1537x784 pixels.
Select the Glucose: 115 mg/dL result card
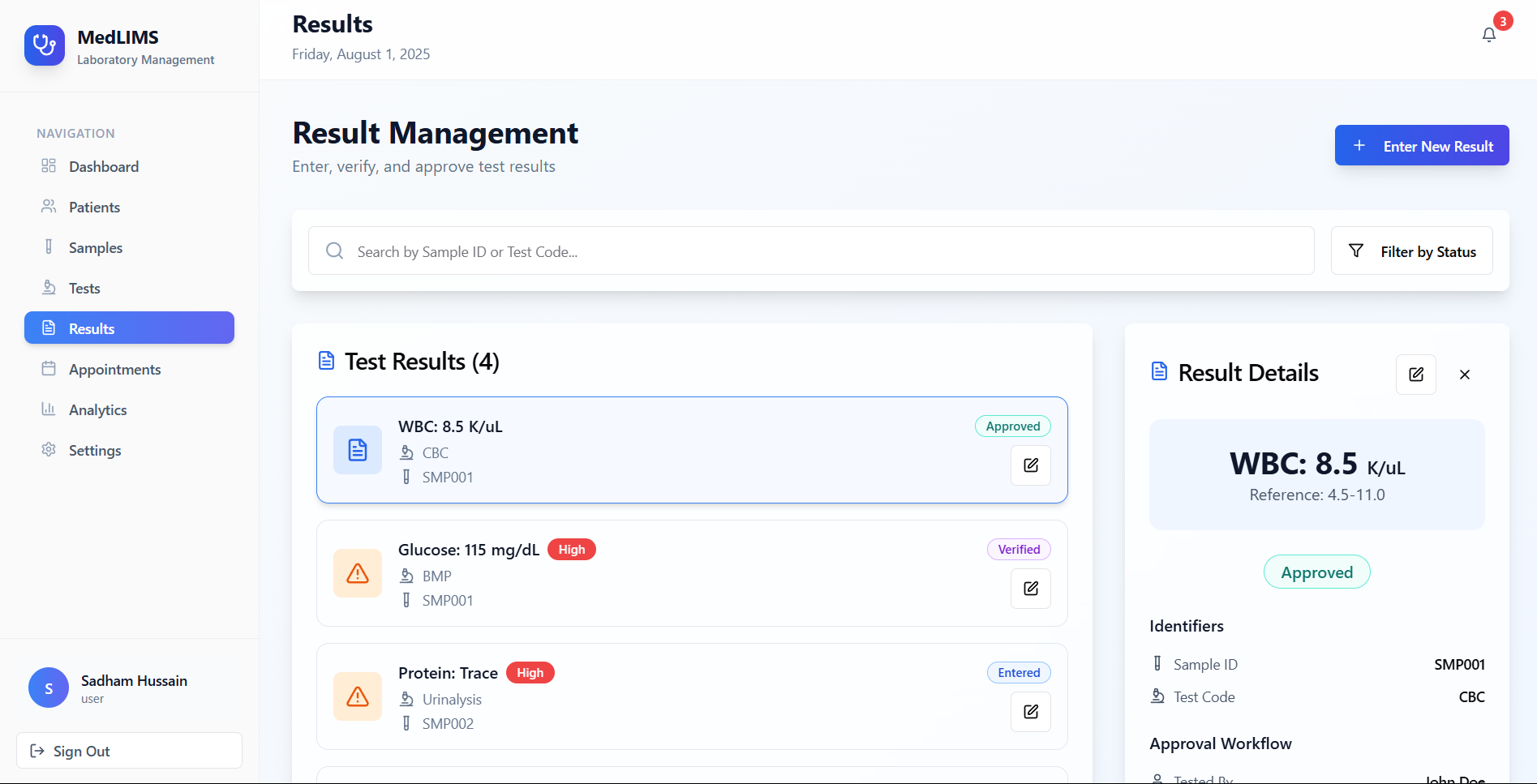pyautogui.click(x=692, y=573)
